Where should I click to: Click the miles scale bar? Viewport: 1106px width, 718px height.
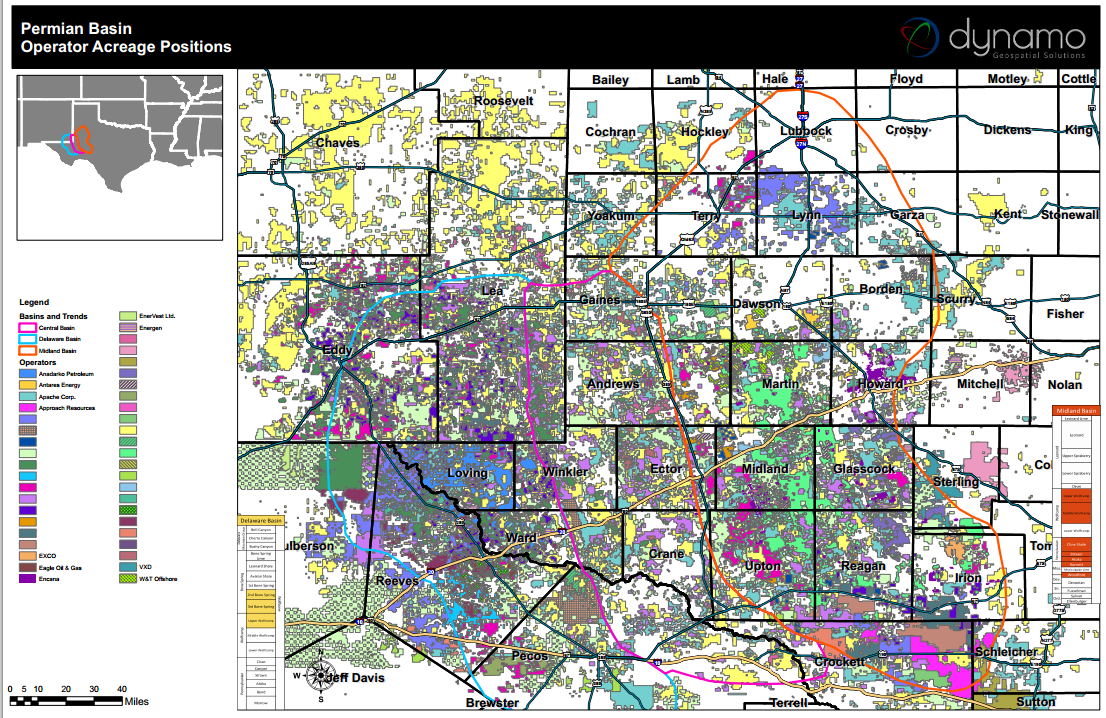[x=66, y=700]
